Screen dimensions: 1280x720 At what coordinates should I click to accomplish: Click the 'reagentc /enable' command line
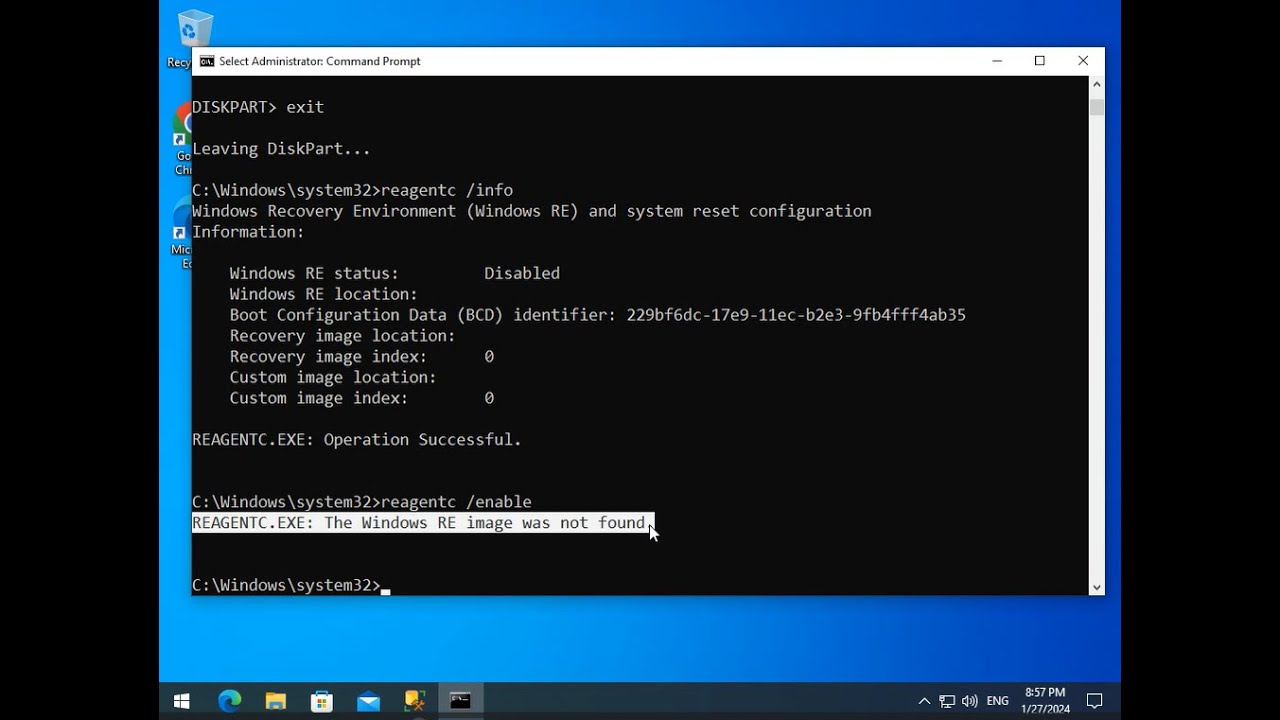(362, 502)
